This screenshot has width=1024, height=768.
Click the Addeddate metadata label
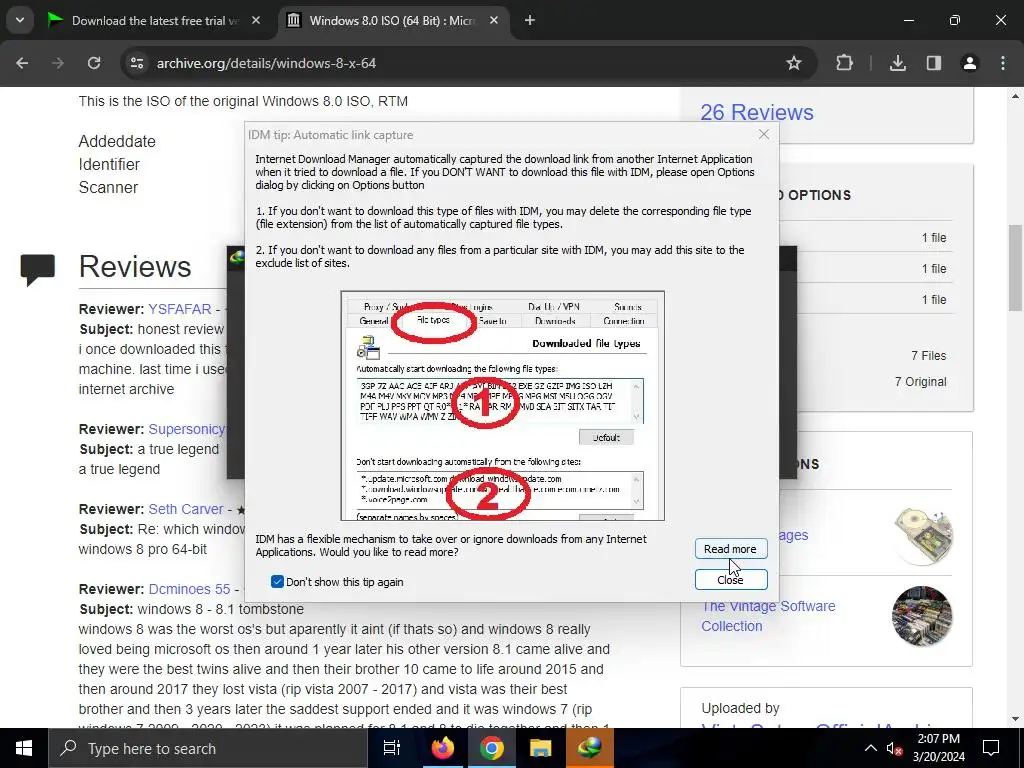pos(117,142)
